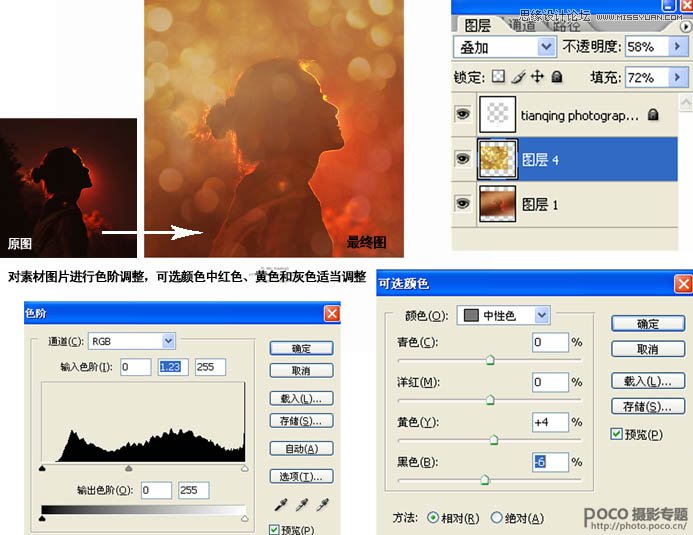693x535 pixels.
Task: Click 存储 in the Levels dialog
Action: (301, 421)
